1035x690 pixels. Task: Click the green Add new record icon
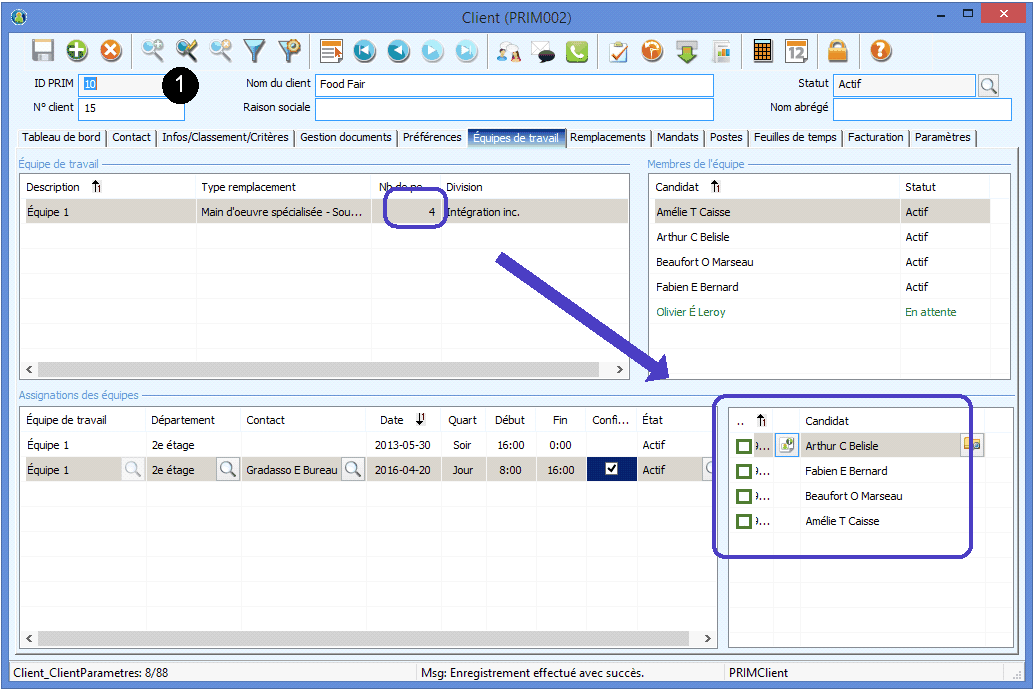(x=77, y=51)
